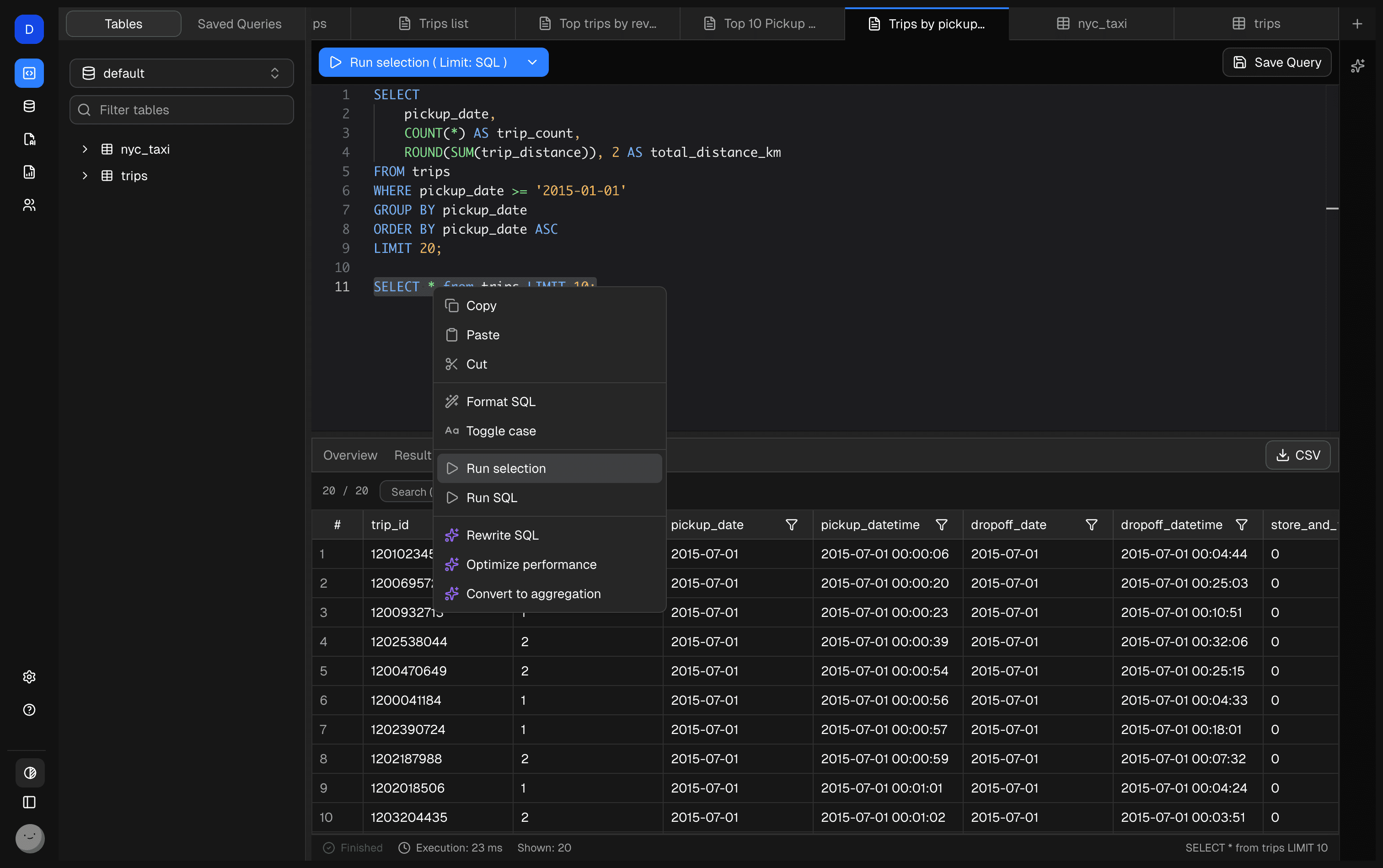Screen dimensions: 1383x868
Task: Open the Run selection options dropdown arrow
Action: pos(532,62)
